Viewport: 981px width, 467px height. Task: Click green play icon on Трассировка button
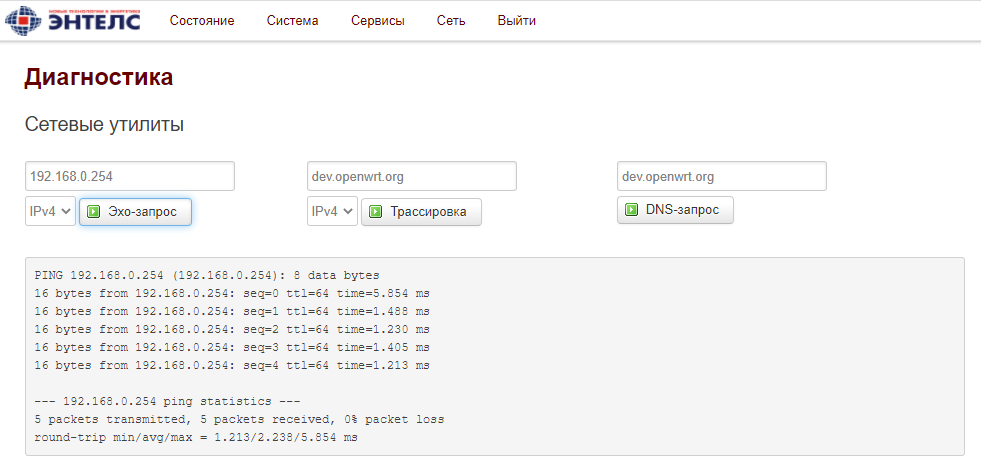coord(375,212)
